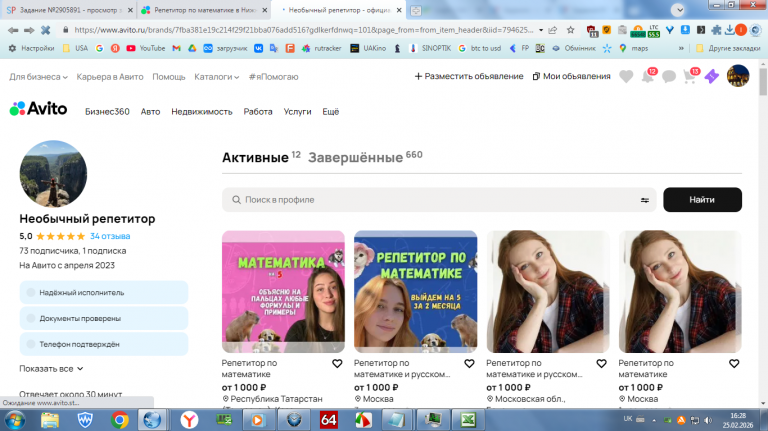Open browser extensions puzzle icon
The width and height of the screenshot is (768, 431).
[716, 30]
